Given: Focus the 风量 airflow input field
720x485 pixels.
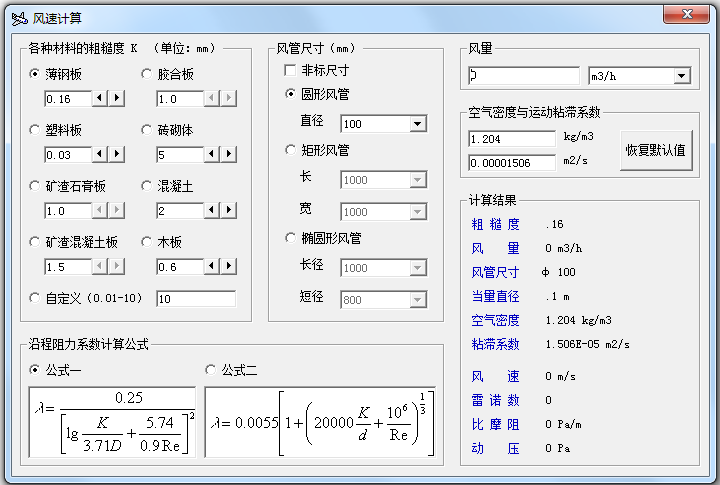Looking at the screenshot, I should [524, 76].
